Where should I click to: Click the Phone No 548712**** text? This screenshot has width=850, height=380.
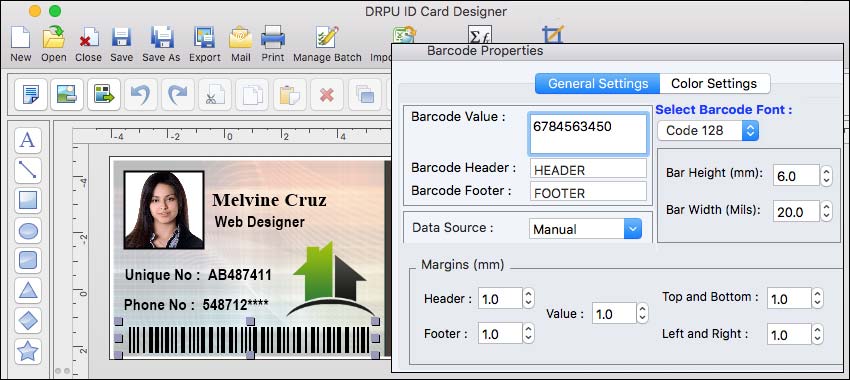click(x=196, y=305)
